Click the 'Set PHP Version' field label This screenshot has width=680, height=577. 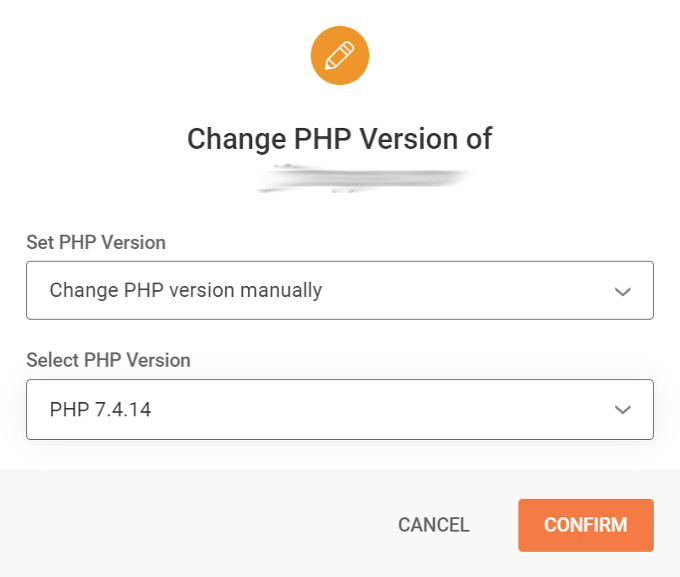(x=96, y=242)
